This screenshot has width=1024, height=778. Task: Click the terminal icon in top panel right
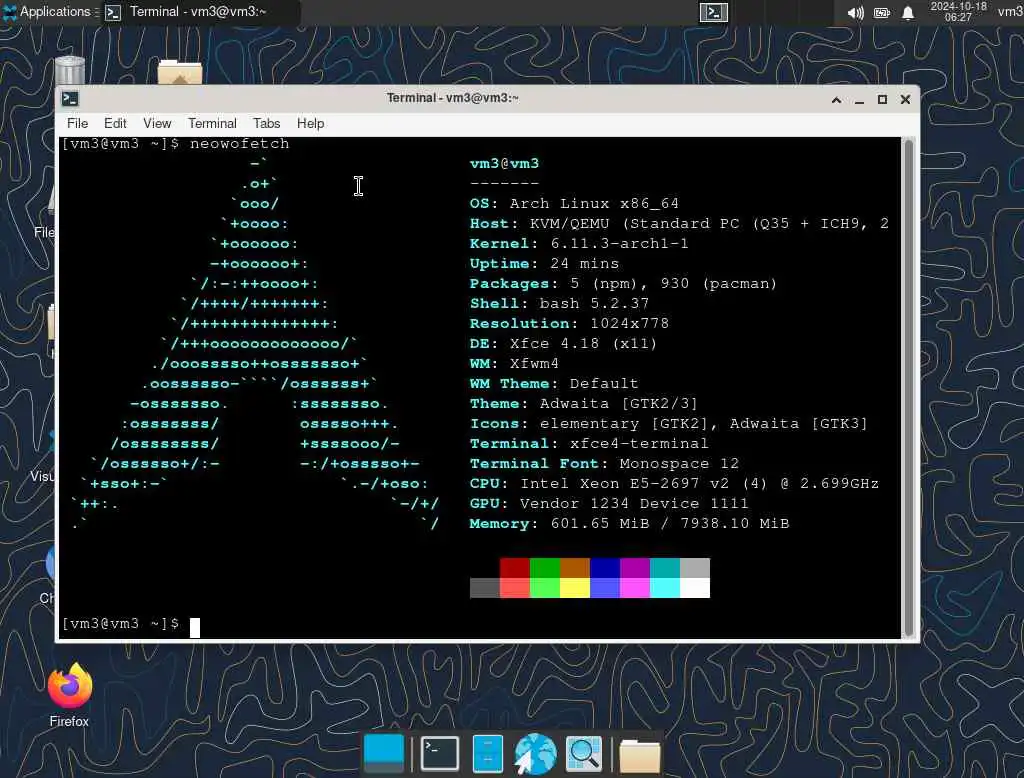713,12
